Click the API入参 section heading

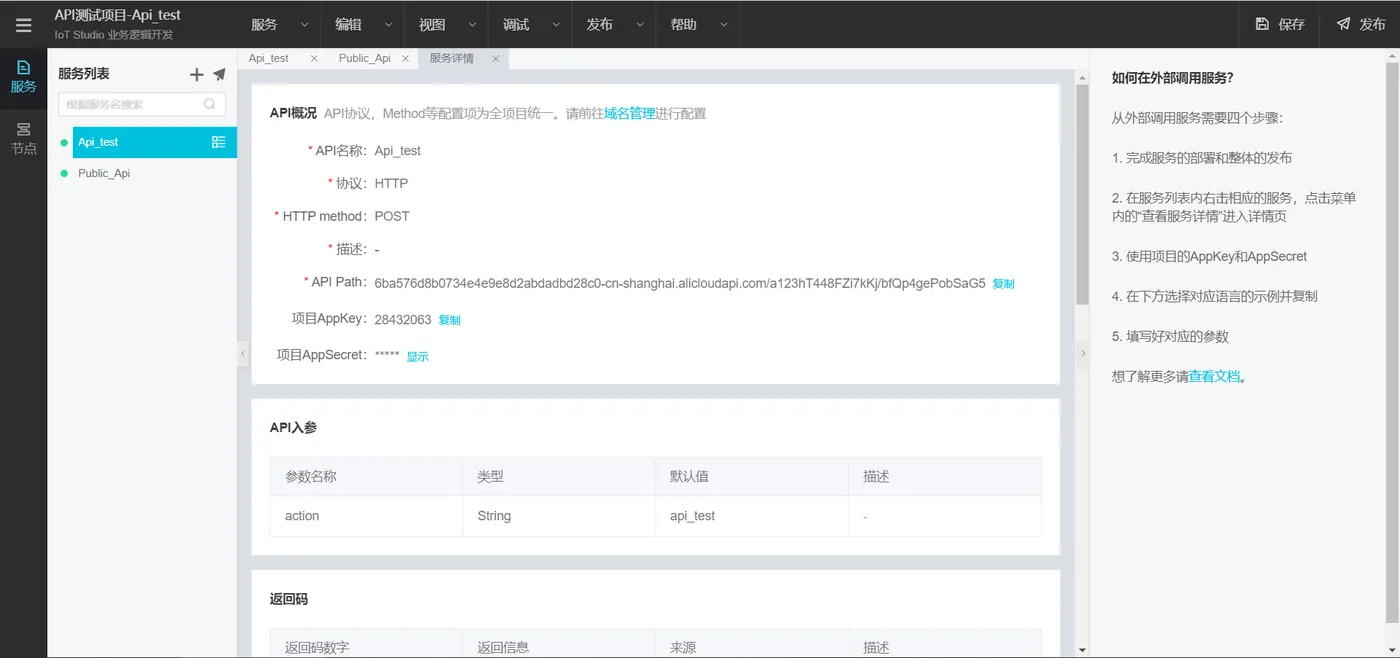point(293,427)
